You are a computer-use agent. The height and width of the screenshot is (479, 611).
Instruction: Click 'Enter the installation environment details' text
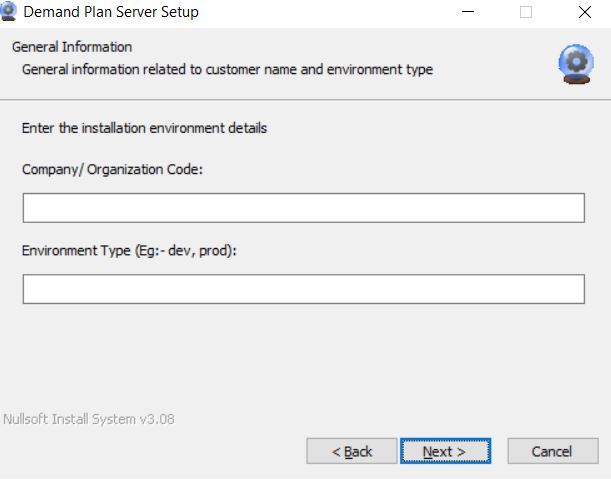pos(144,128)
